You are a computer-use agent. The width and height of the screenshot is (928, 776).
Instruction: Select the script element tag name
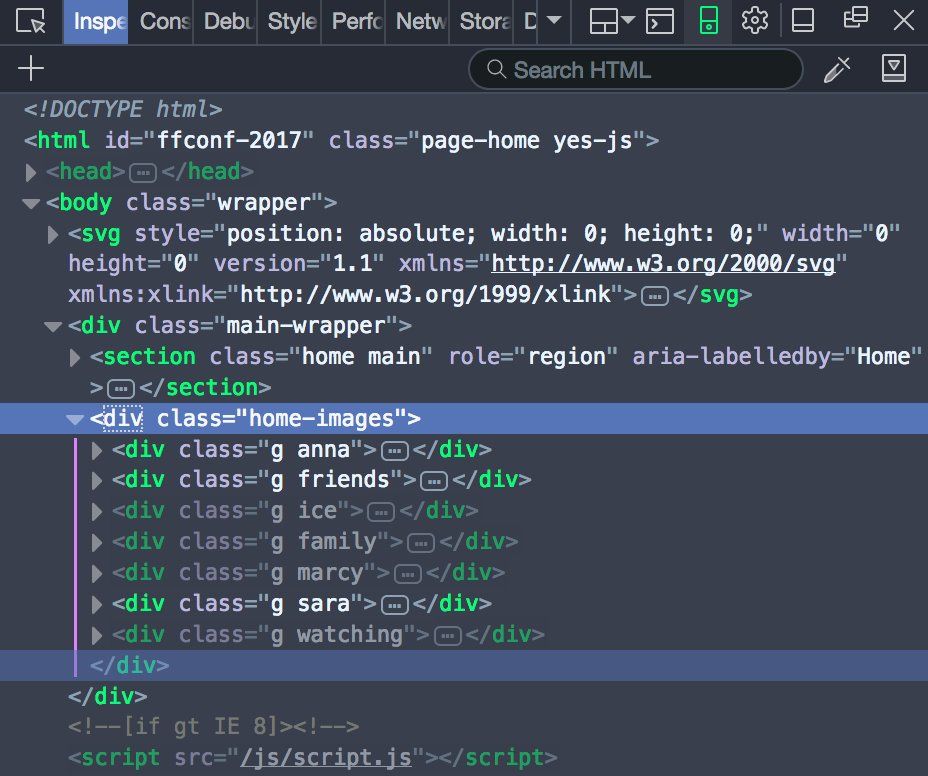click(x=121, y=758)
